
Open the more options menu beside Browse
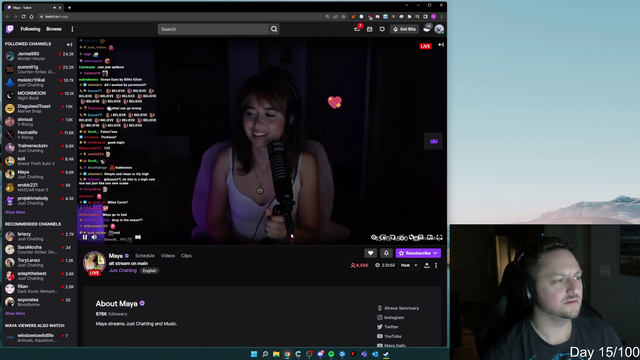pos(72,29)
